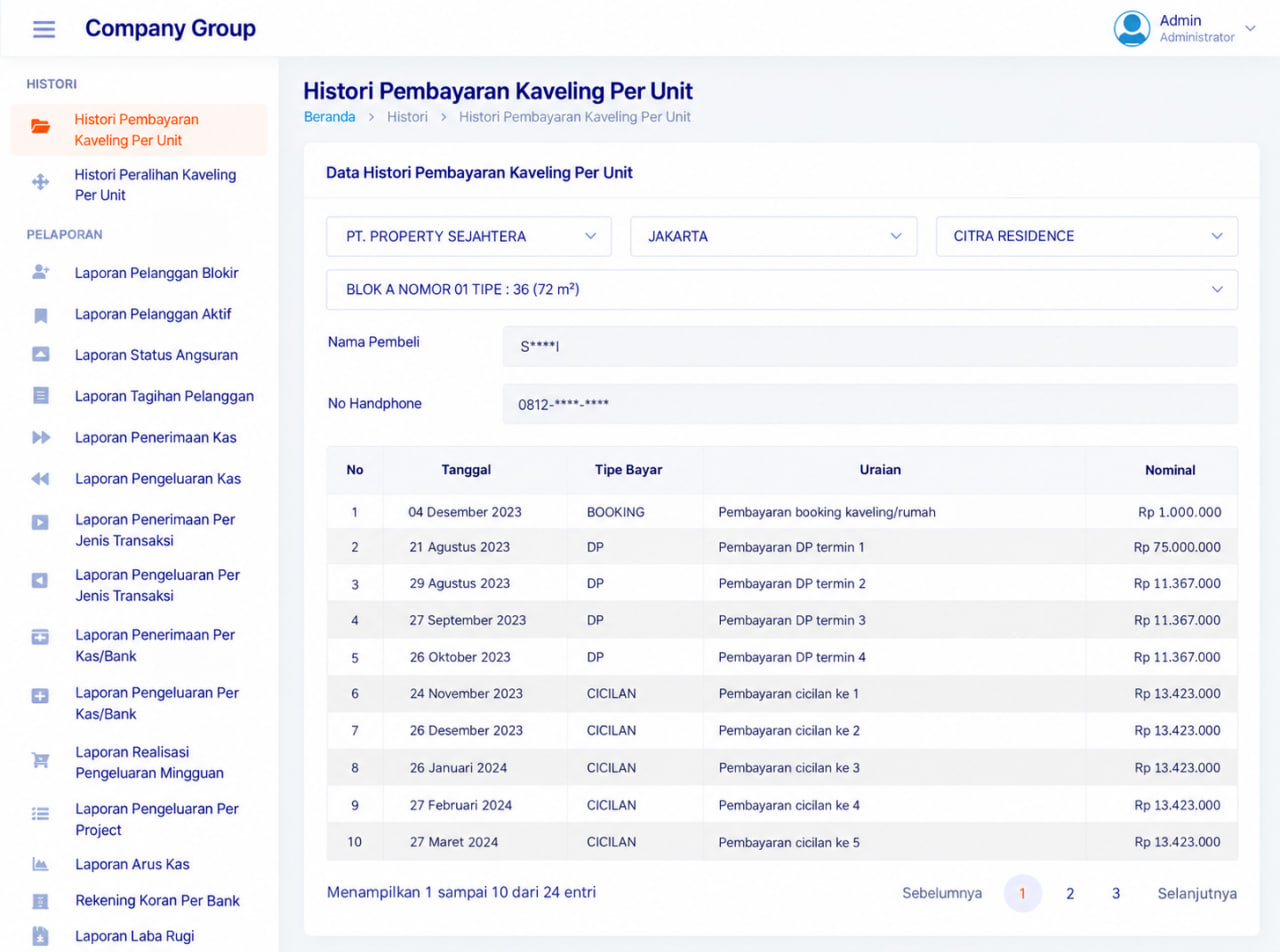The image size is (1280, 952).
Task: Select the '04 Desember 2023' date cell
Action: pyautogui.click(x=465, y=512)
